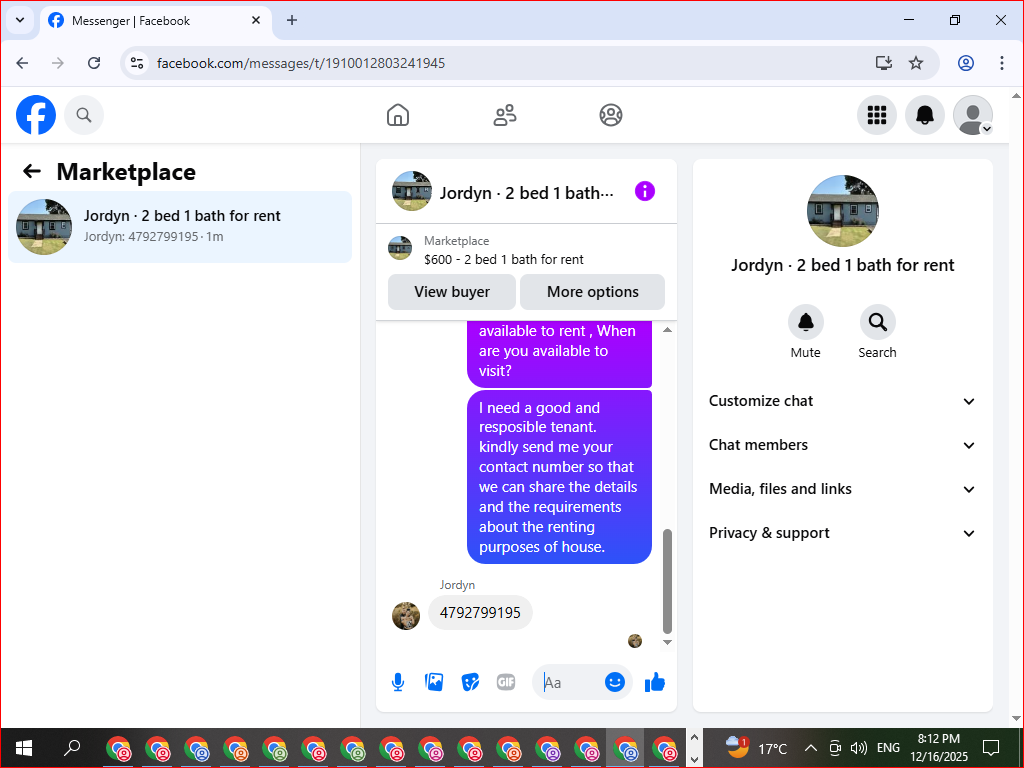1024x768 pixels.
Task: Click the ENG language indicator
Action: (888, 748)
